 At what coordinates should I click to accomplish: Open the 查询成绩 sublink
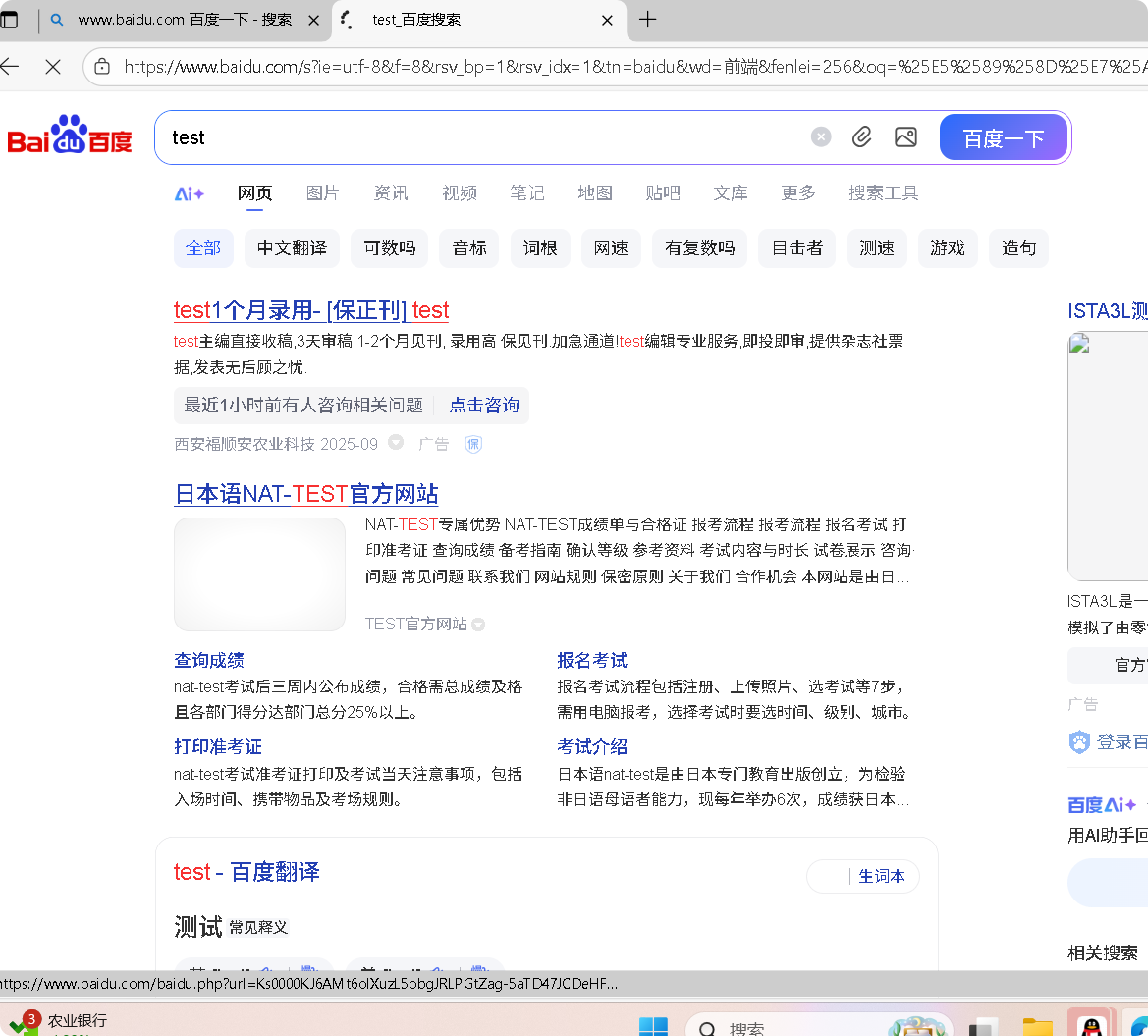pos(208,661)
